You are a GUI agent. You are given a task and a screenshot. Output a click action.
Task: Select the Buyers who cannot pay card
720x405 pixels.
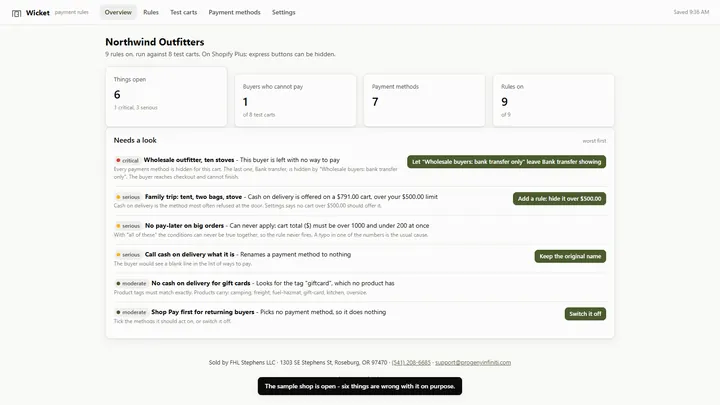295,100
